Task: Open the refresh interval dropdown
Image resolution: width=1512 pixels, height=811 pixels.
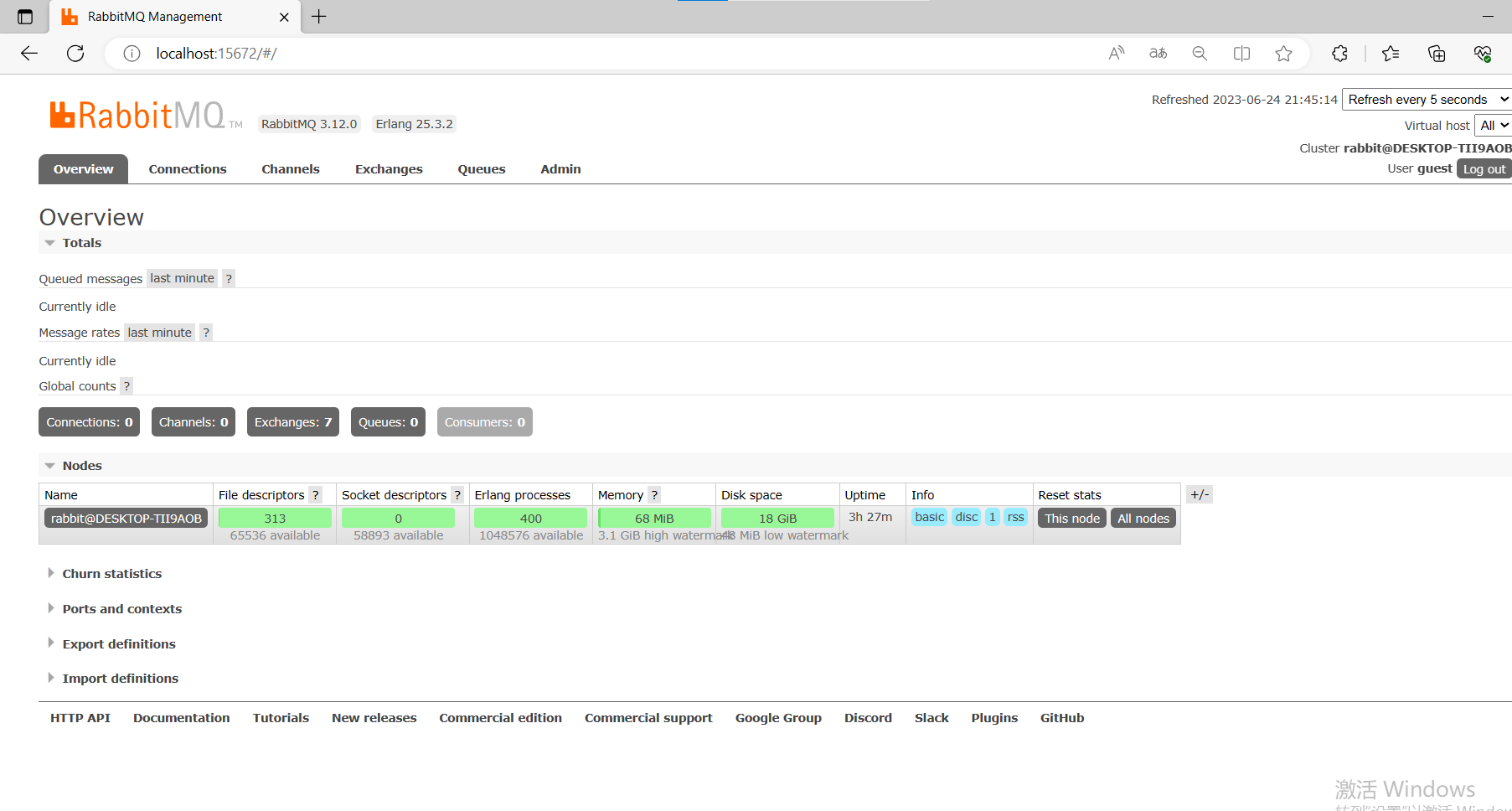Action: (1427, 100)
